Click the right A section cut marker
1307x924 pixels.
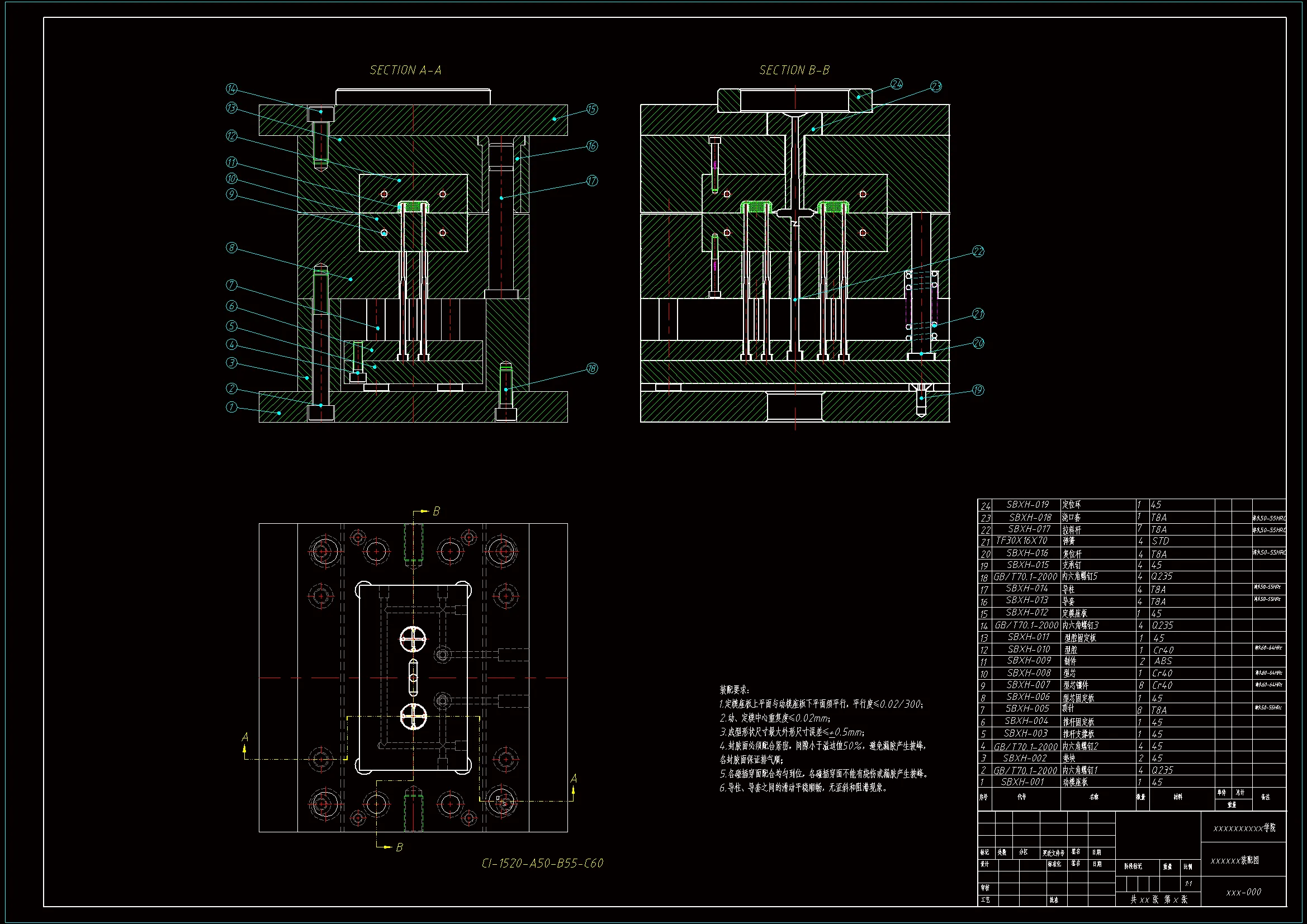point(574,779)
